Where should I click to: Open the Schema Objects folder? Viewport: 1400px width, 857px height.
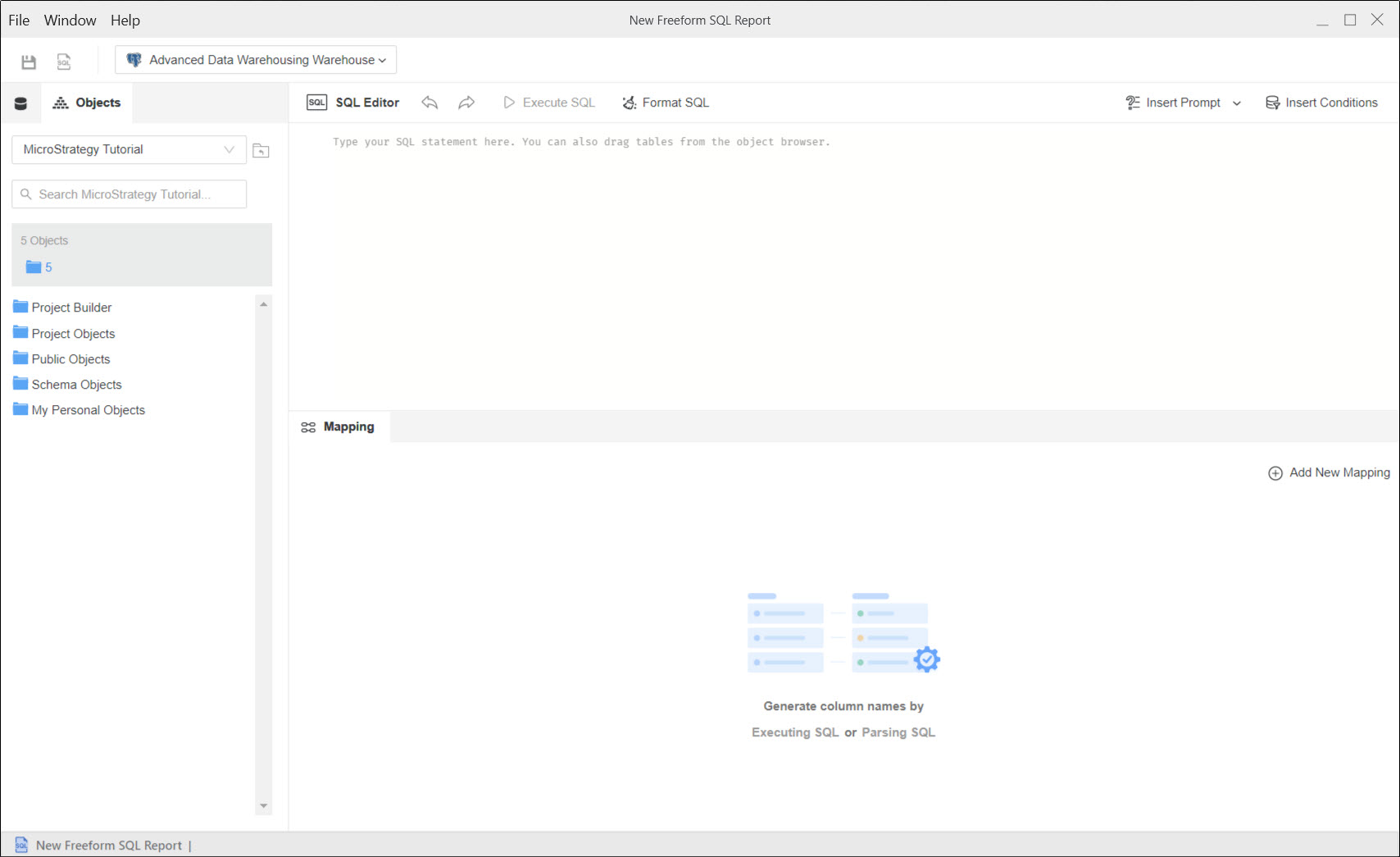tap(76, 385)
